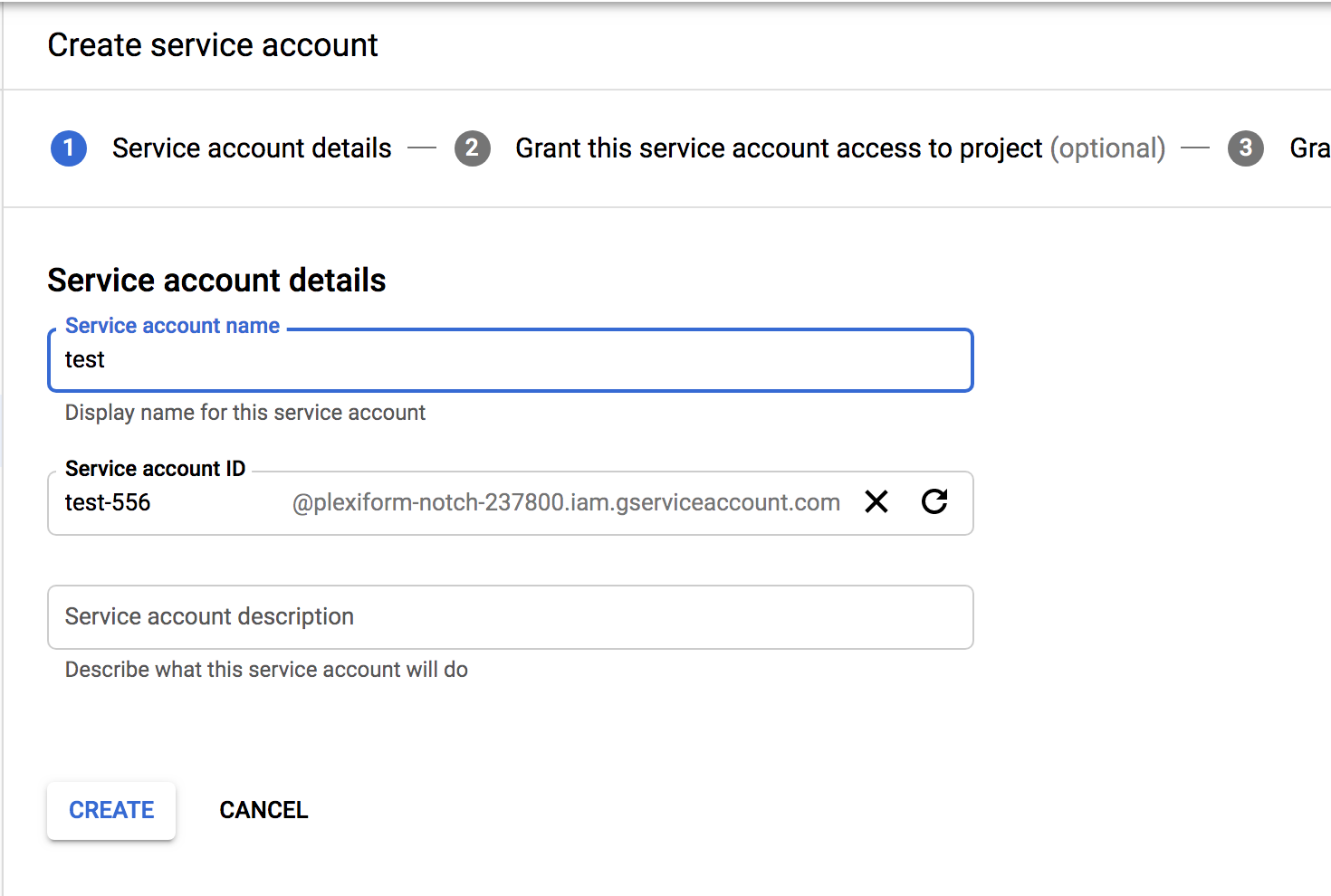Regenerate service account ID using refresh icon
Screen dimensions: 1331x896
934,501
